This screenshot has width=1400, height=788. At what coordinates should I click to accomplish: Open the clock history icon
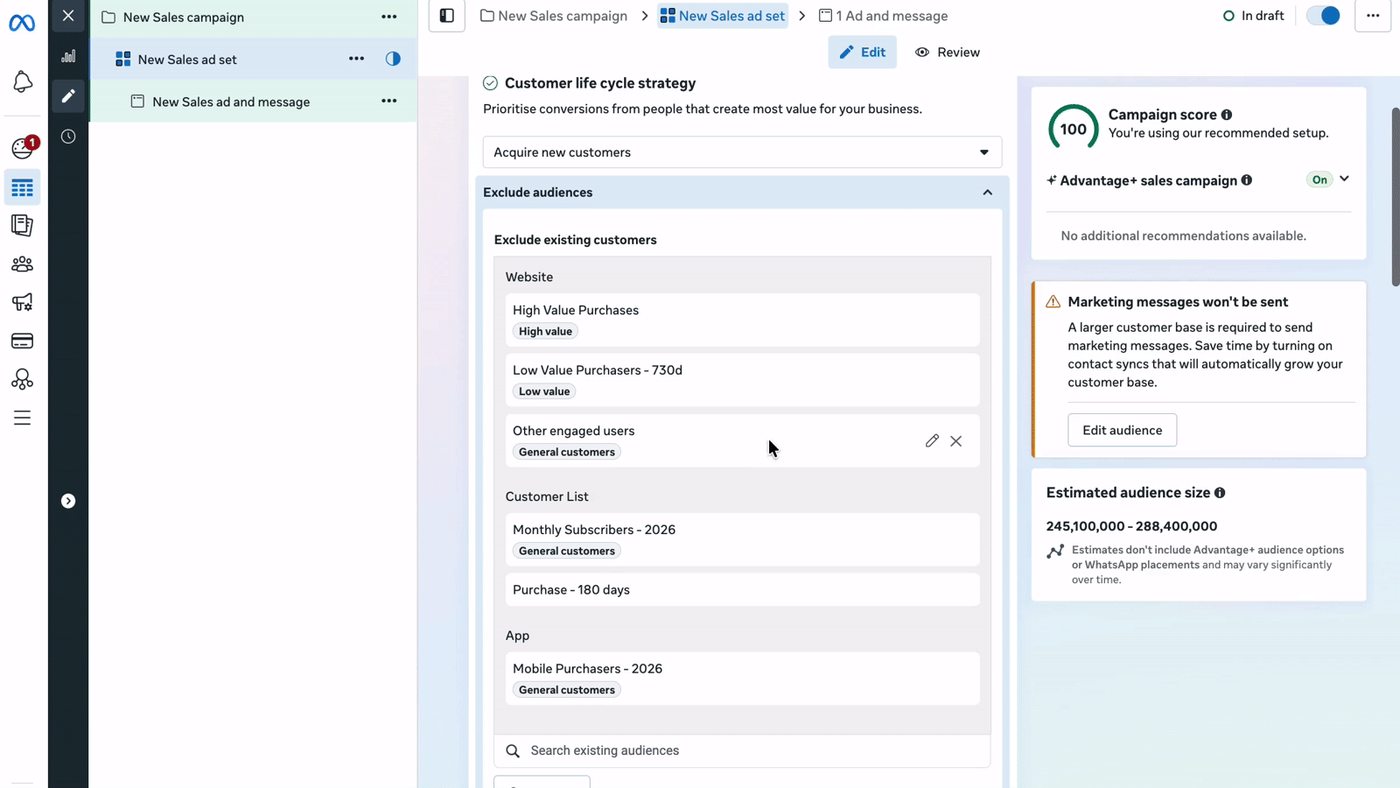[68, 137]
